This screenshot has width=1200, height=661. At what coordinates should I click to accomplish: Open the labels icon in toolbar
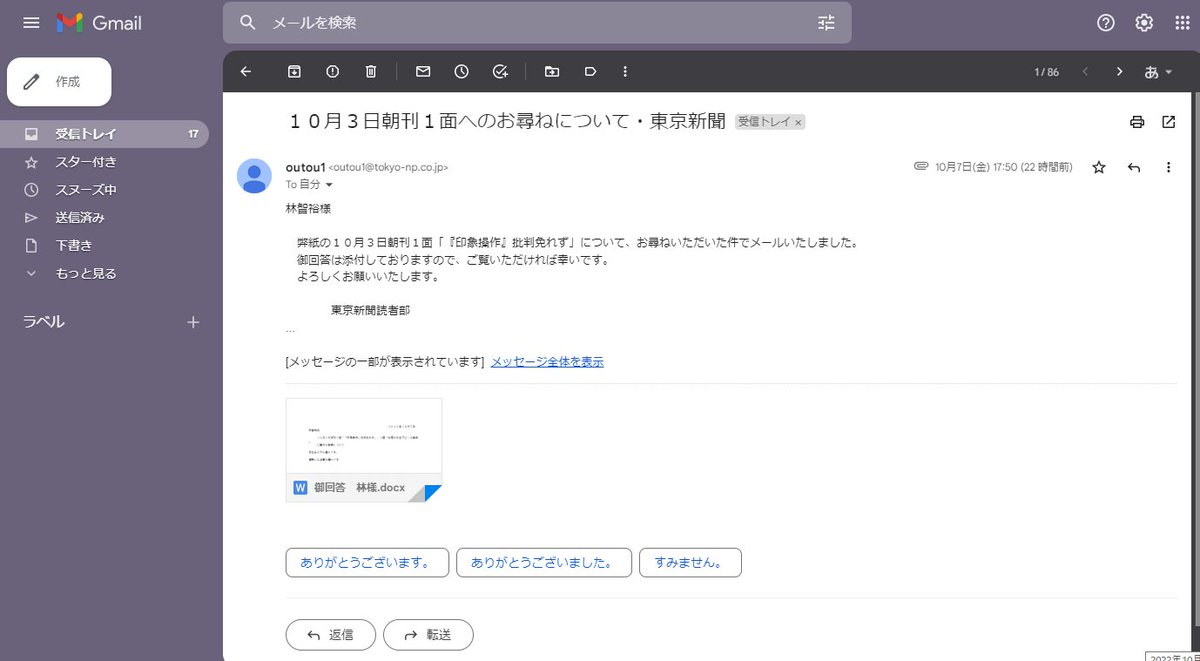click(x=590, y=71)
